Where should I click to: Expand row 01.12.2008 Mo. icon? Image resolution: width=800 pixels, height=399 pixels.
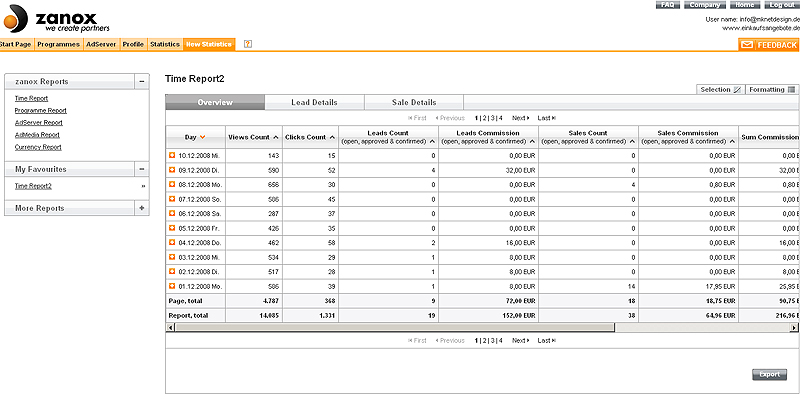coord(172,286)
